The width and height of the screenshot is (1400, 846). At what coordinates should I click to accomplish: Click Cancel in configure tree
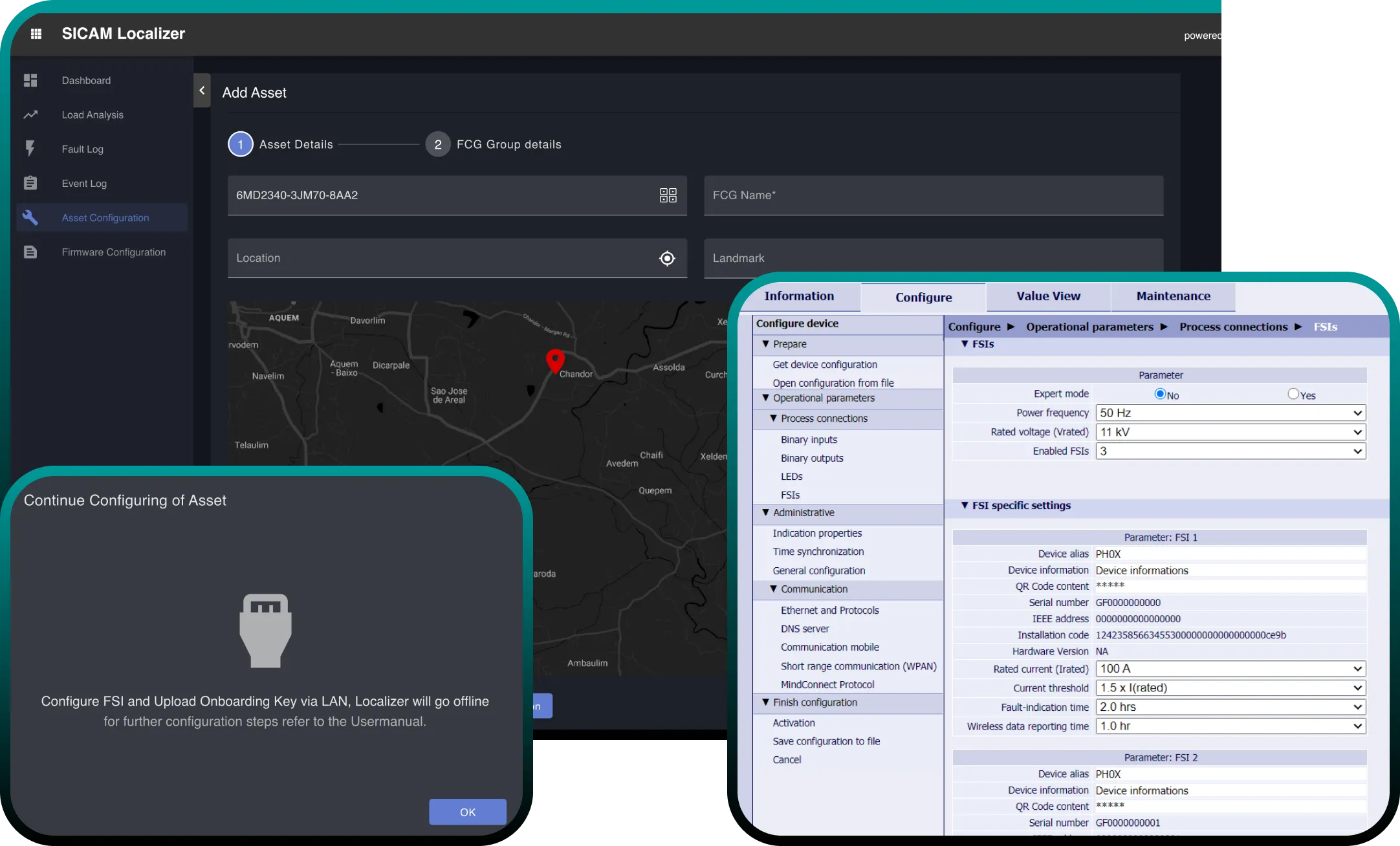(x=787, y=759)
